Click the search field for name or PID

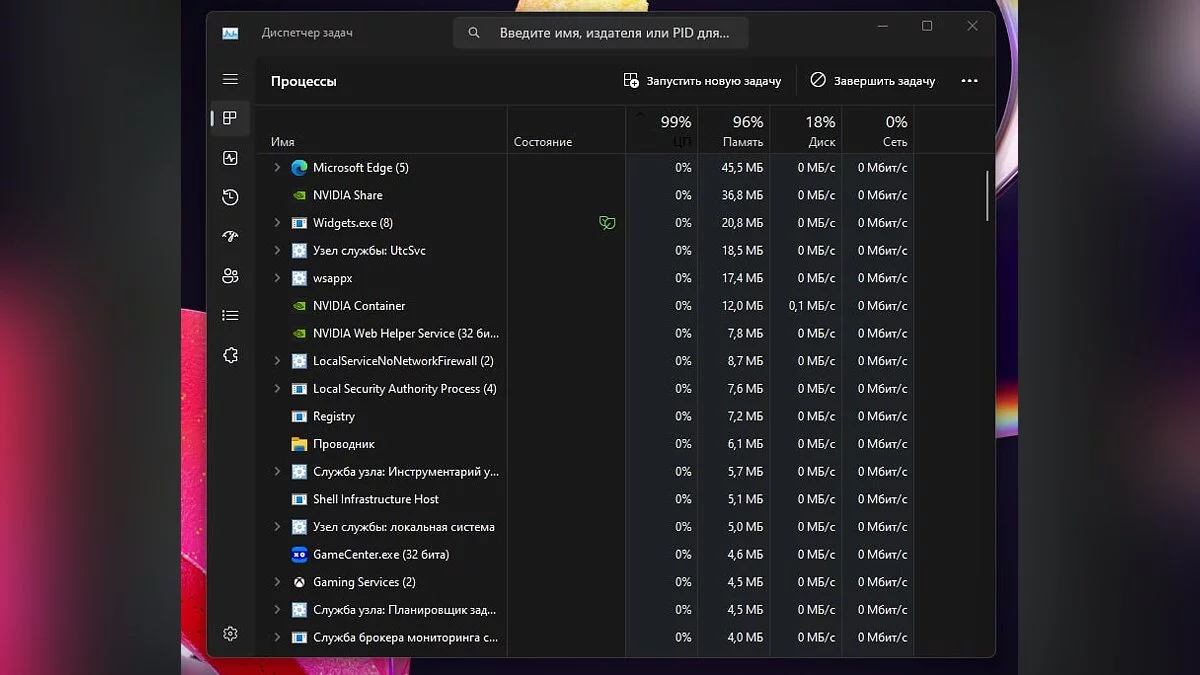coord(600,33)
